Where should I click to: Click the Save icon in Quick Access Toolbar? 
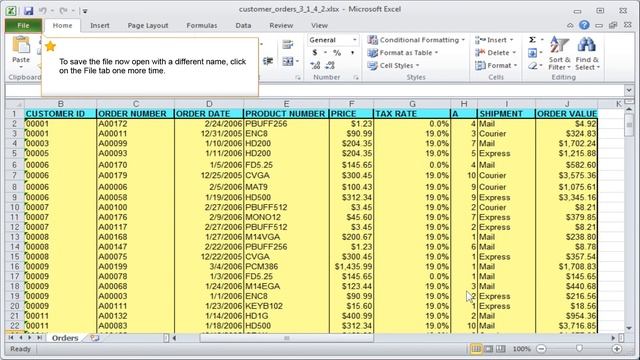pyautogui.click(x=28, y=11)
